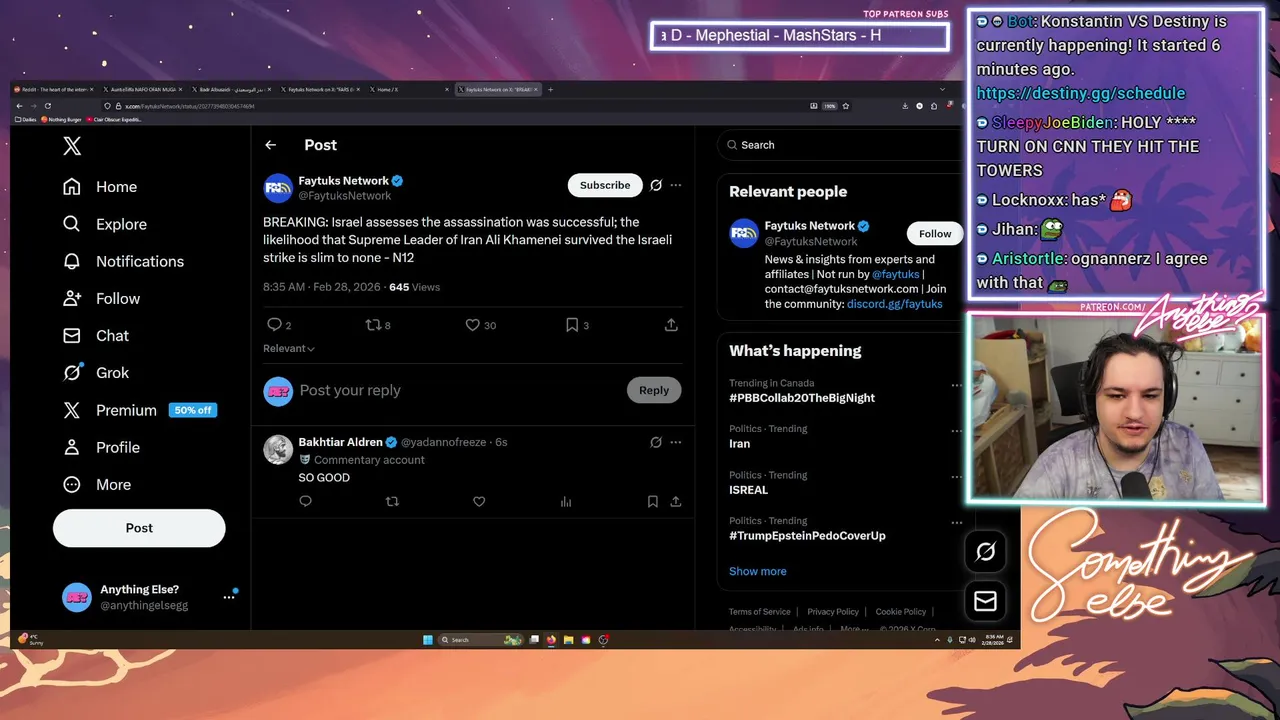Open Faytuks Network profile avatar in post
This screenshot has width=1280, height=720.
(x=278, y=188)
